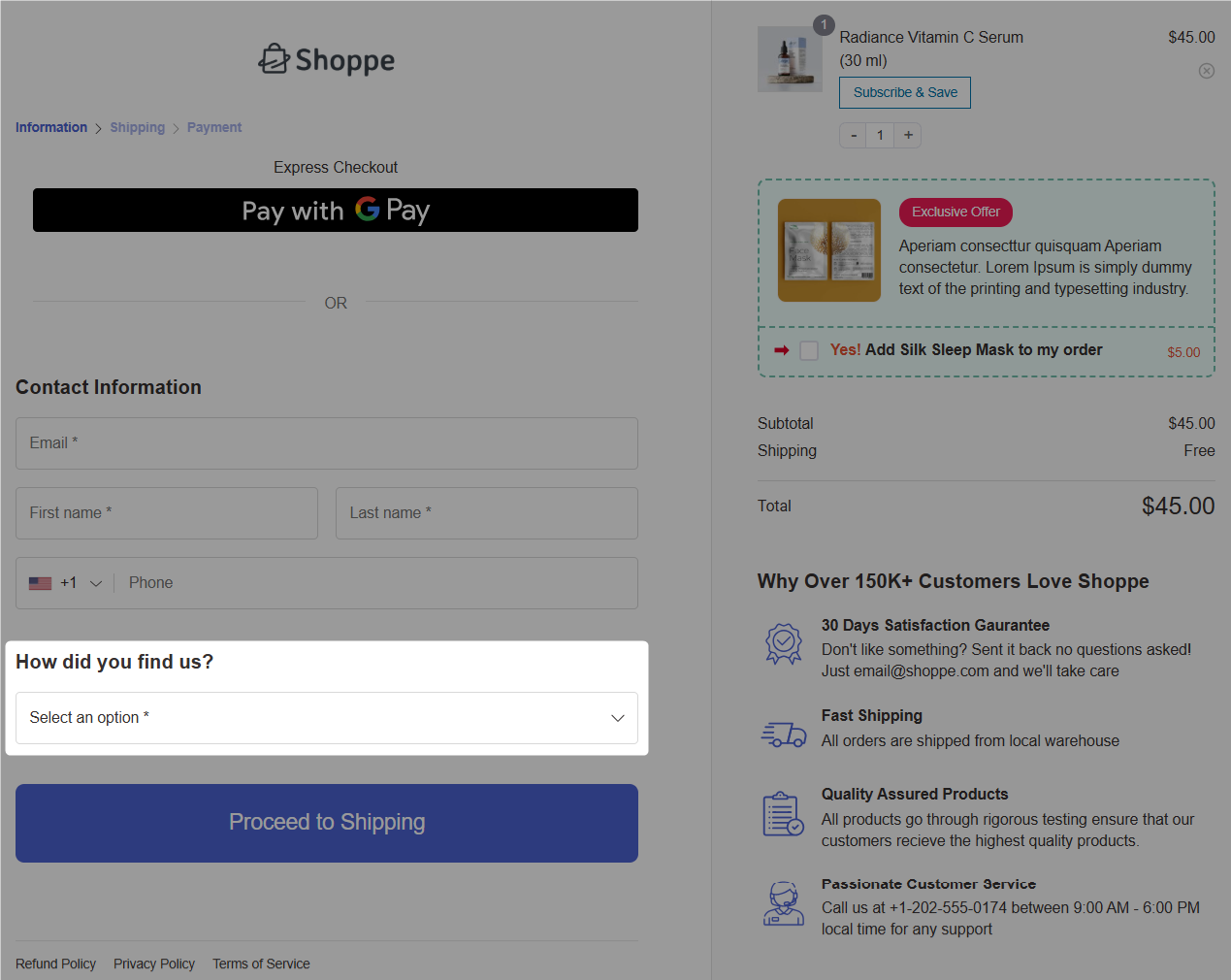Open the Refund Policy link
1231x980 pixels.
(55, 964)
